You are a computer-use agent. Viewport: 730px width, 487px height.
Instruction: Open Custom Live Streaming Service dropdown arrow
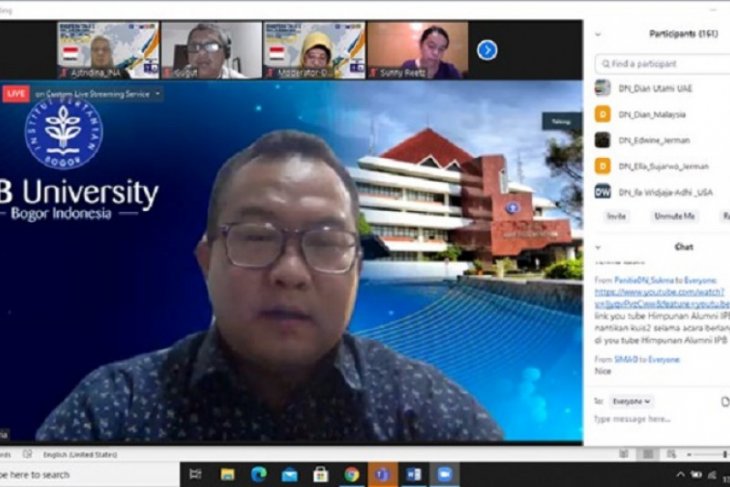pyautogui.click(x=157, y=94)
